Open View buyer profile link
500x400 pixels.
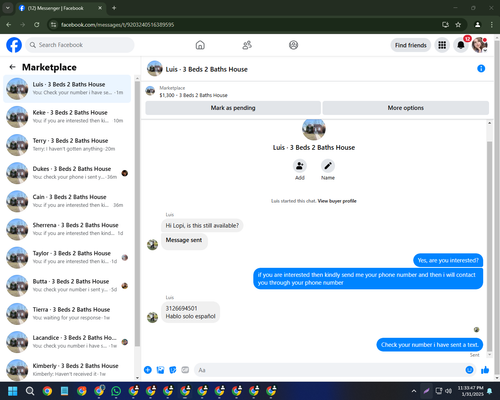[337, 201]
